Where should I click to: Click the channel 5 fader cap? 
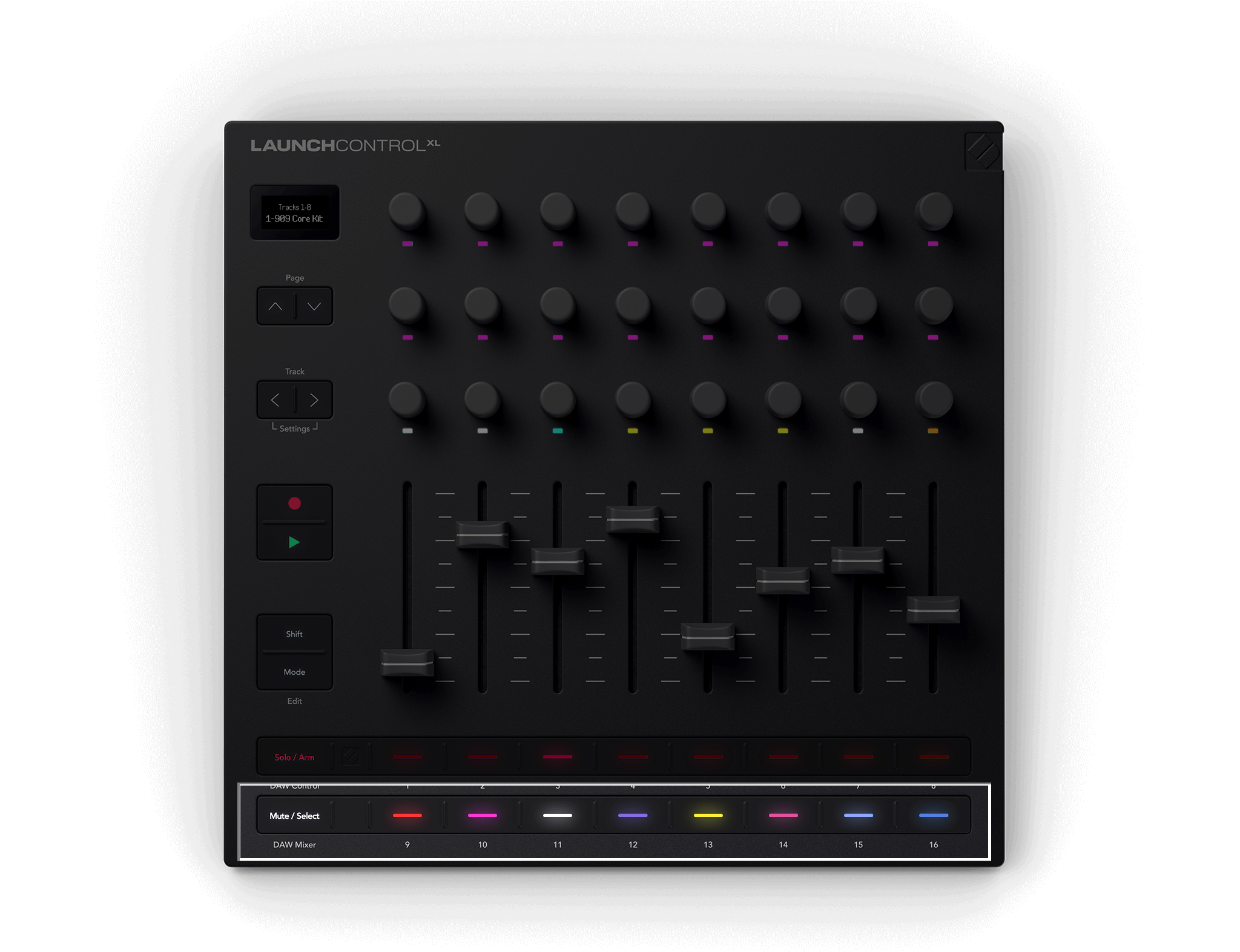point(708,637)
